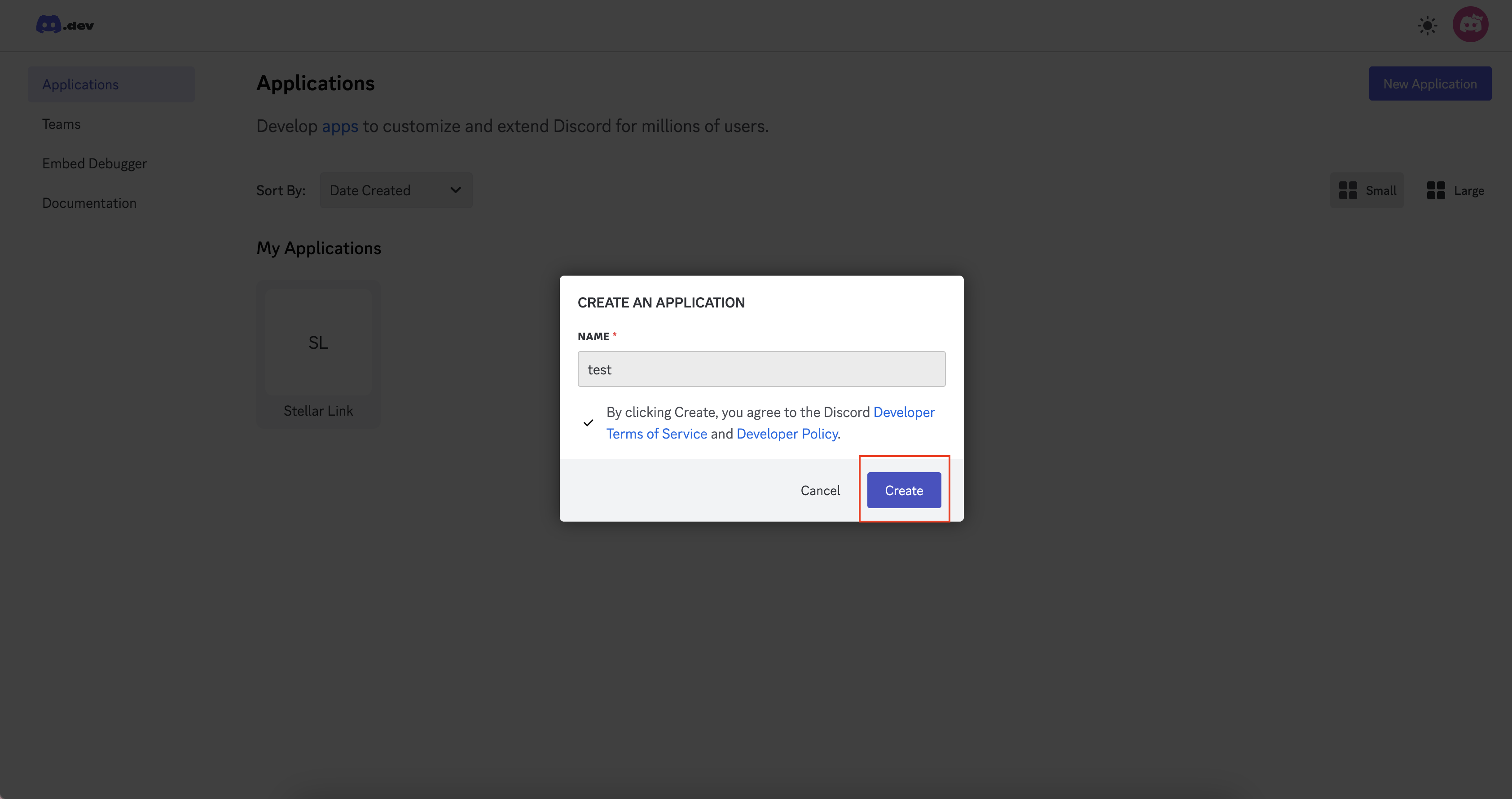Click the My Applications heading

(x=319, y=248)
